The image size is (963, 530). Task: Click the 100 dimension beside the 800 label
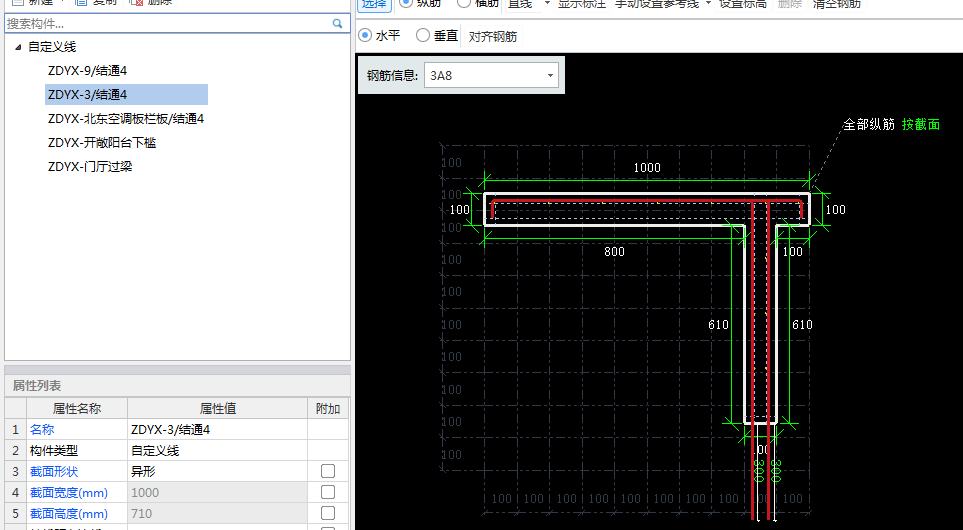[x=792, y=252]
